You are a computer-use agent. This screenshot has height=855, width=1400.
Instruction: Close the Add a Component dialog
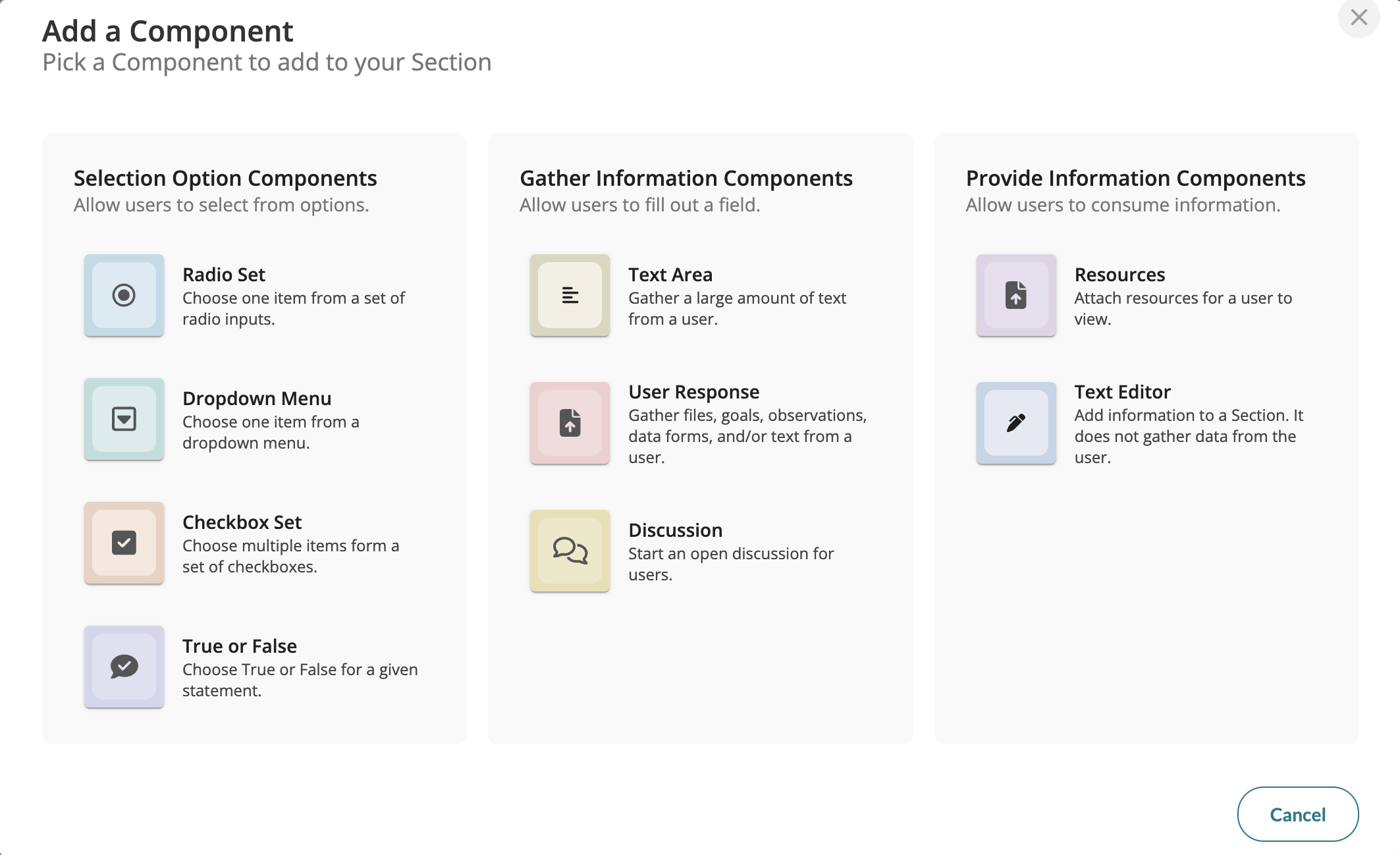click(x=1359, y=18)
